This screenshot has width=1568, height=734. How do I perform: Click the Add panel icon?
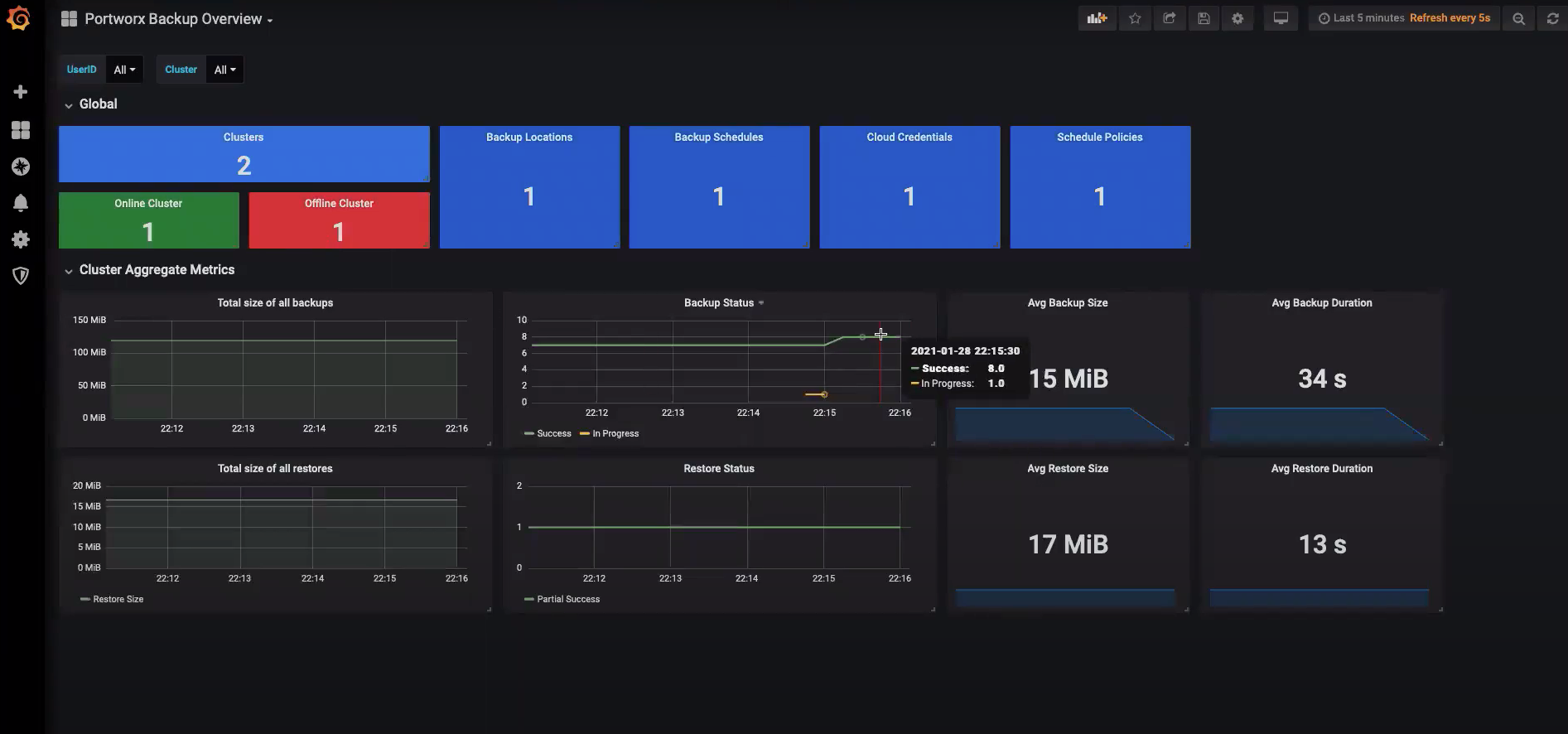1097,18
